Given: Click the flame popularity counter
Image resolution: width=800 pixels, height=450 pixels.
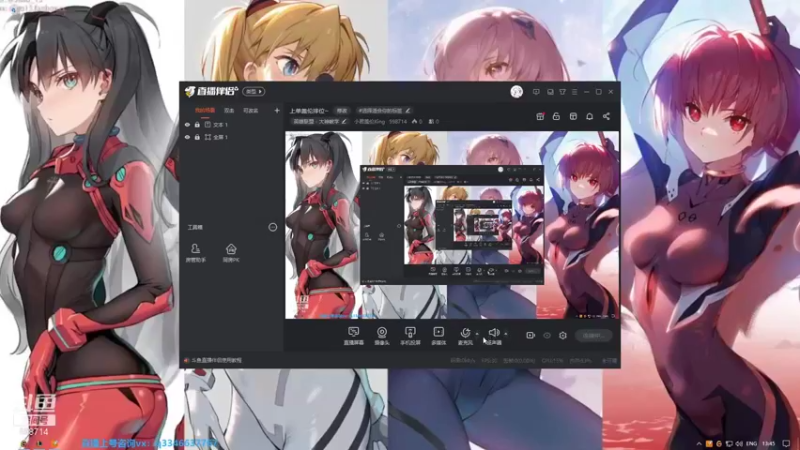Looking at the screenshot, I should 417,121.
